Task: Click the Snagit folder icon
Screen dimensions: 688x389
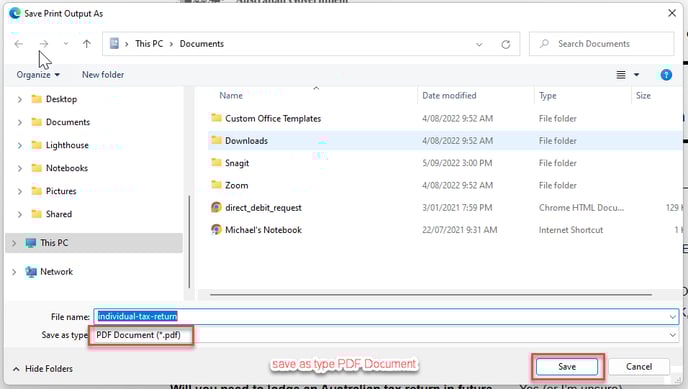Action: (x=216, y=162)
